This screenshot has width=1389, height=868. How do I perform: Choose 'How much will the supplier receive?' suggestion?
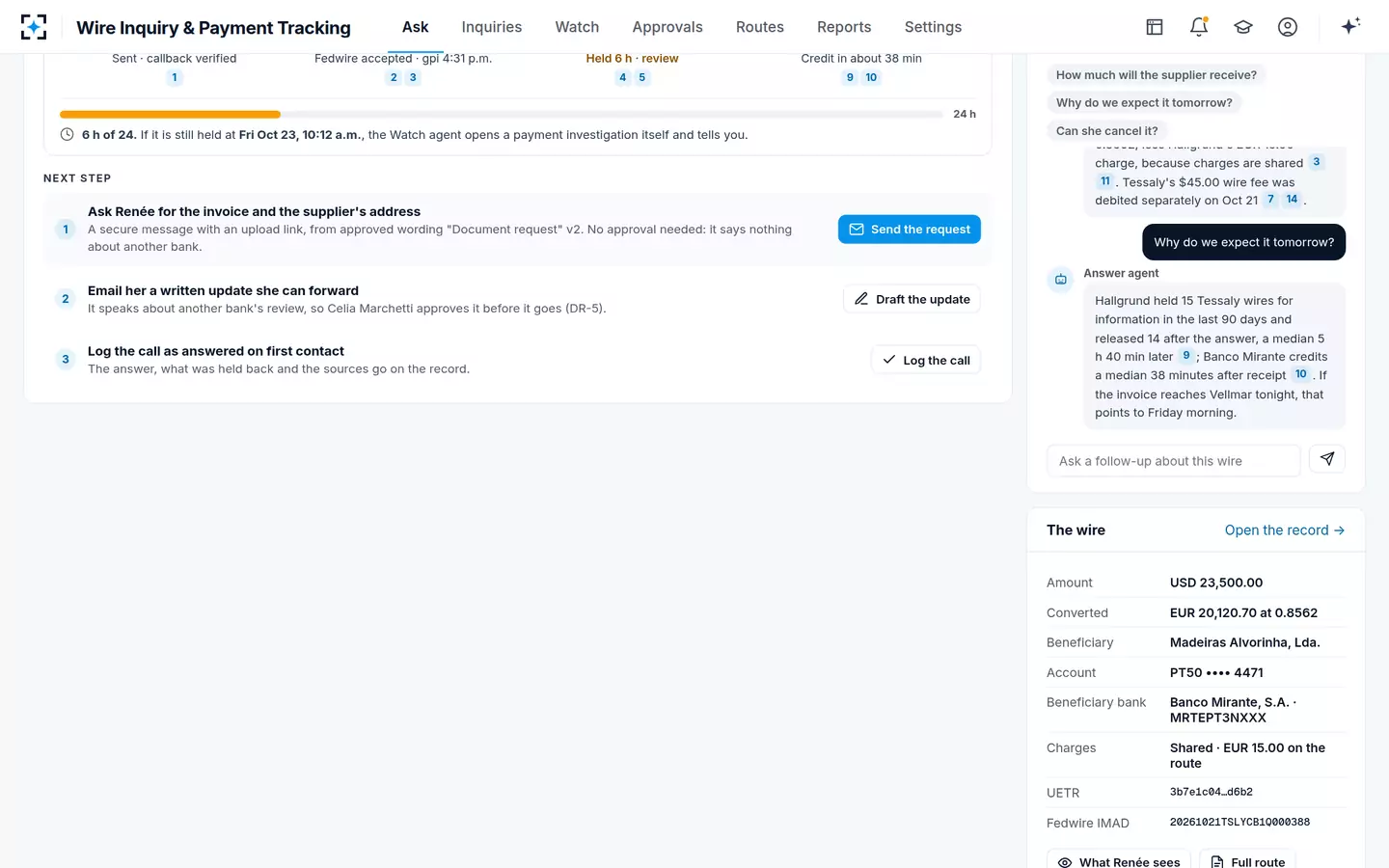(x=1157, y=75)
